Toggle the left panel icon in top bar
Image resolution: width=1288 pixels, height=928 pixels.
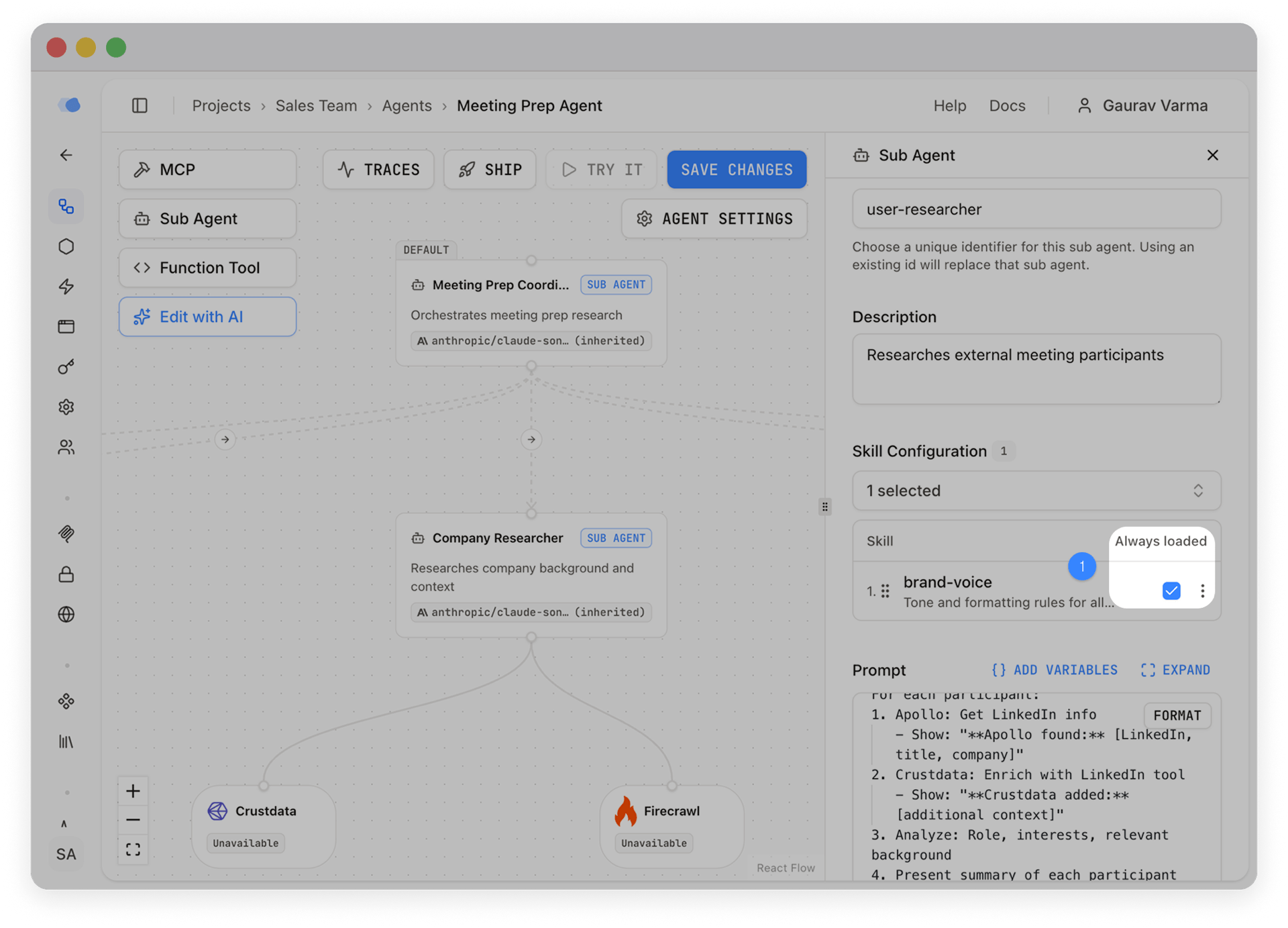click(140, 105)
